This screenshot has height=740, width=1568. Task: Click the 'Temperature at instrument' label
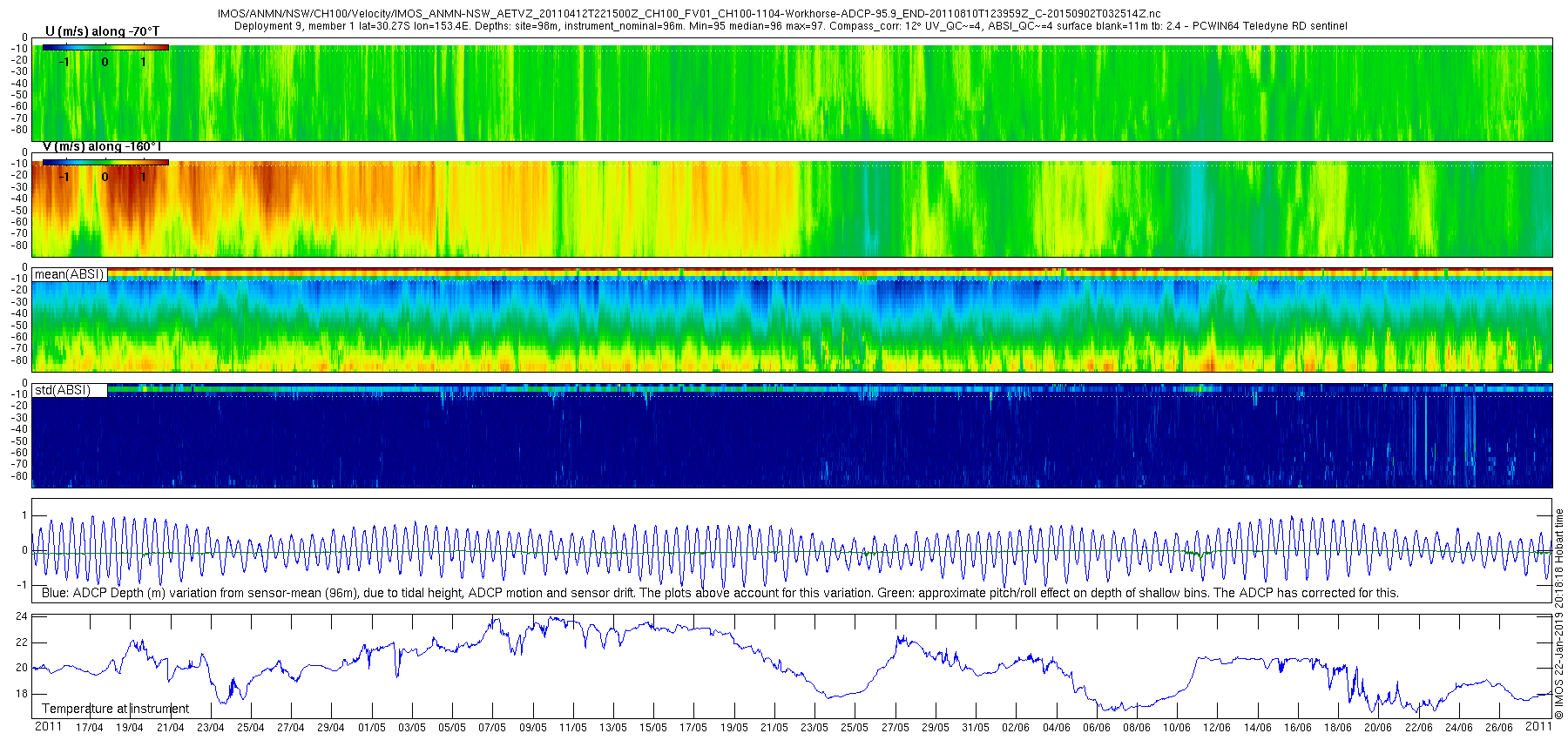(x=115, y=709)
